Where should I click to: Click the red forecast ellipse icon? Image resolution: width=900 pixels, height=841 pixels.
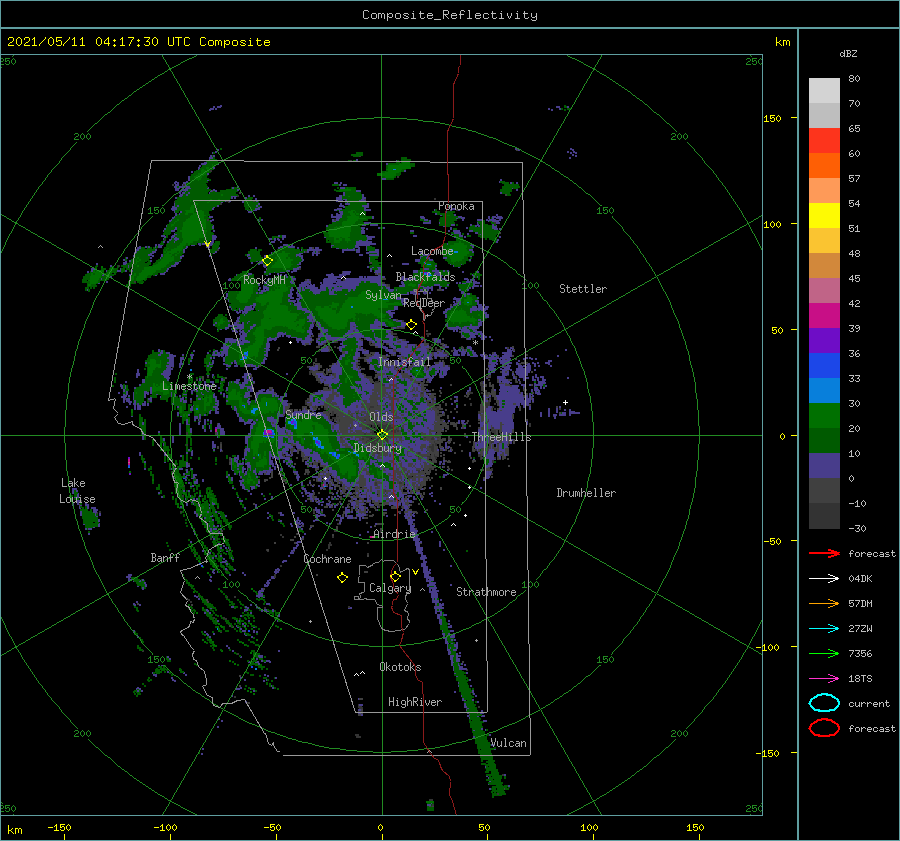(x=824, y=728)
